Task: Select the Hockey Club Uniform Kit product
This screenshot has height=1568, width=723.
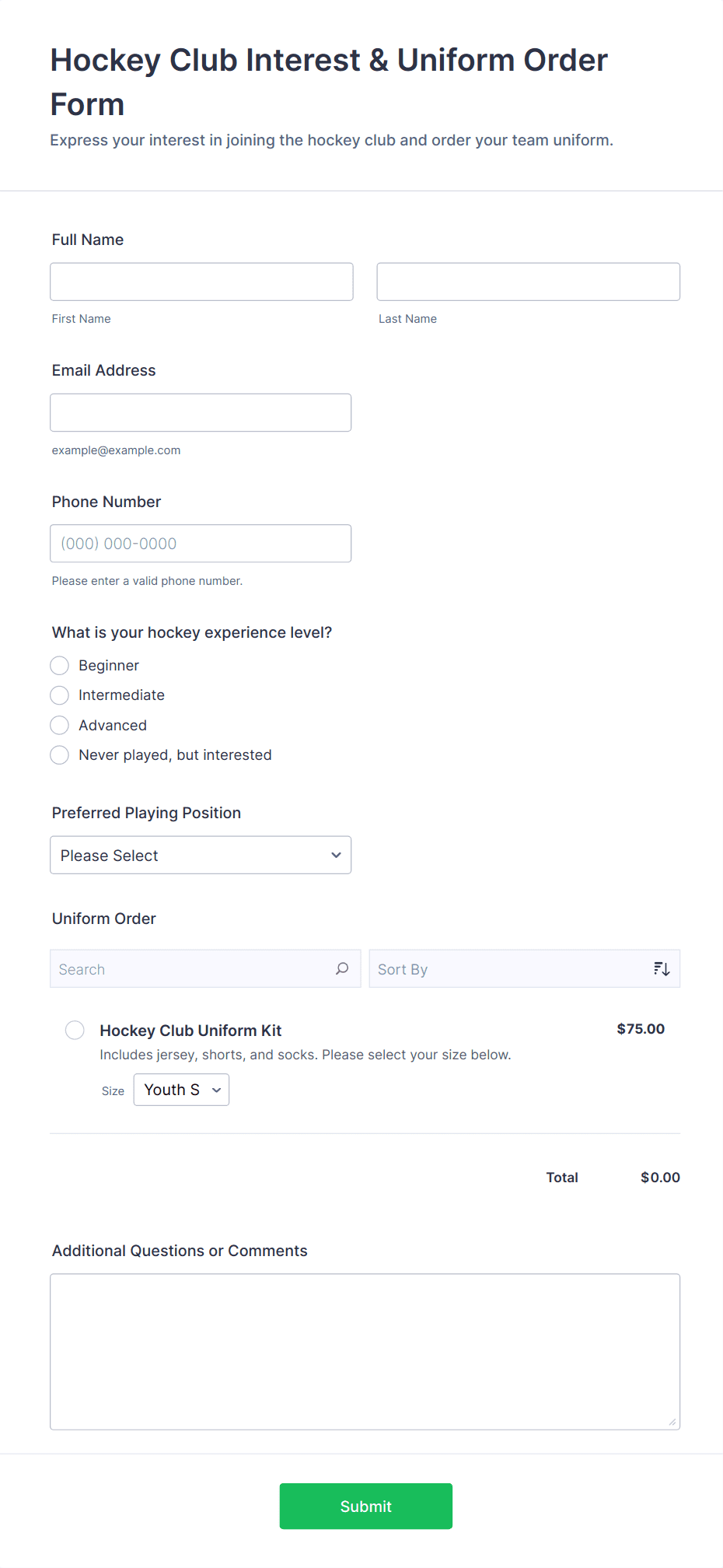Action: 75,1029
